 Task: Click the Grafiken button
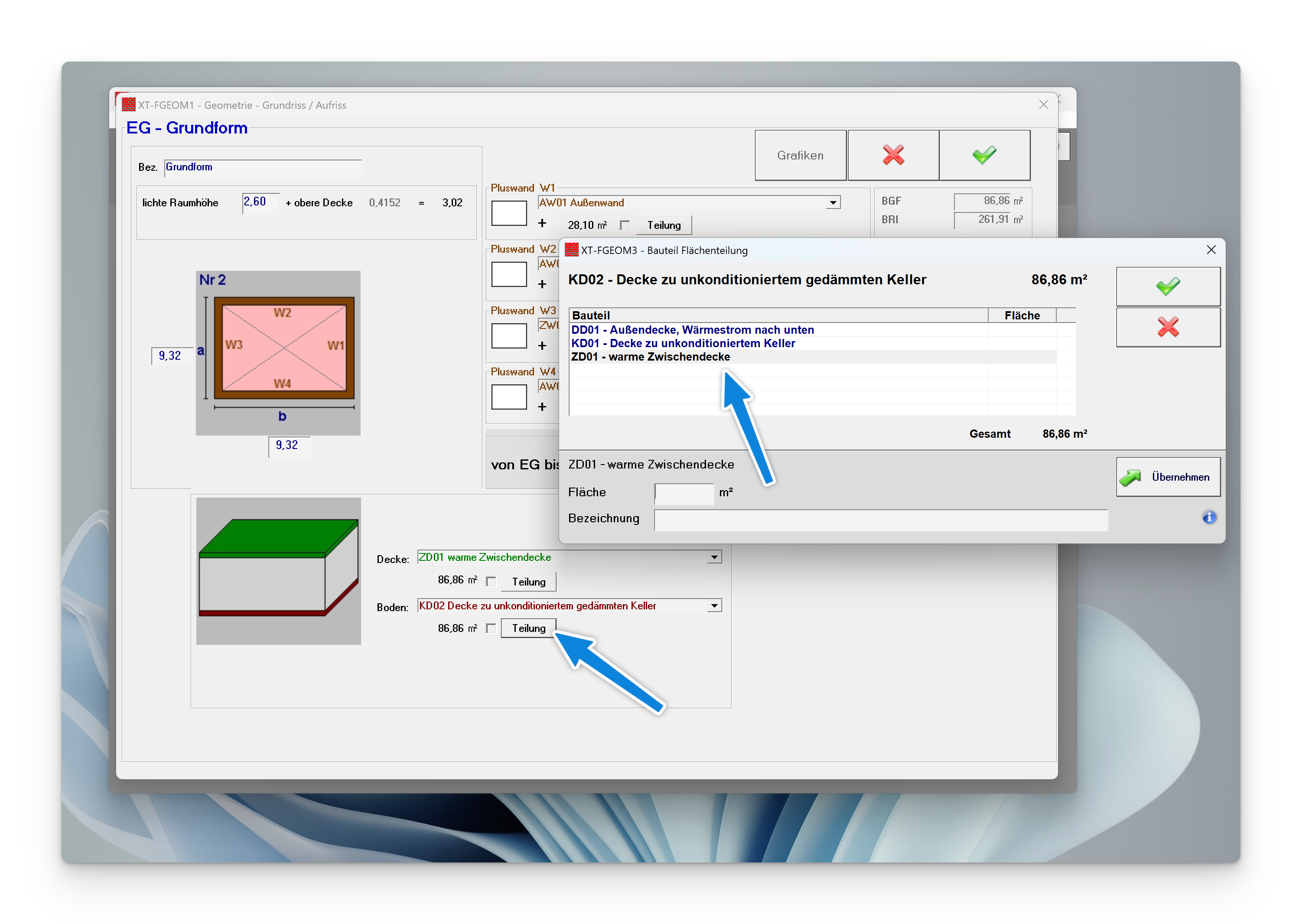(x=800, y=155)
